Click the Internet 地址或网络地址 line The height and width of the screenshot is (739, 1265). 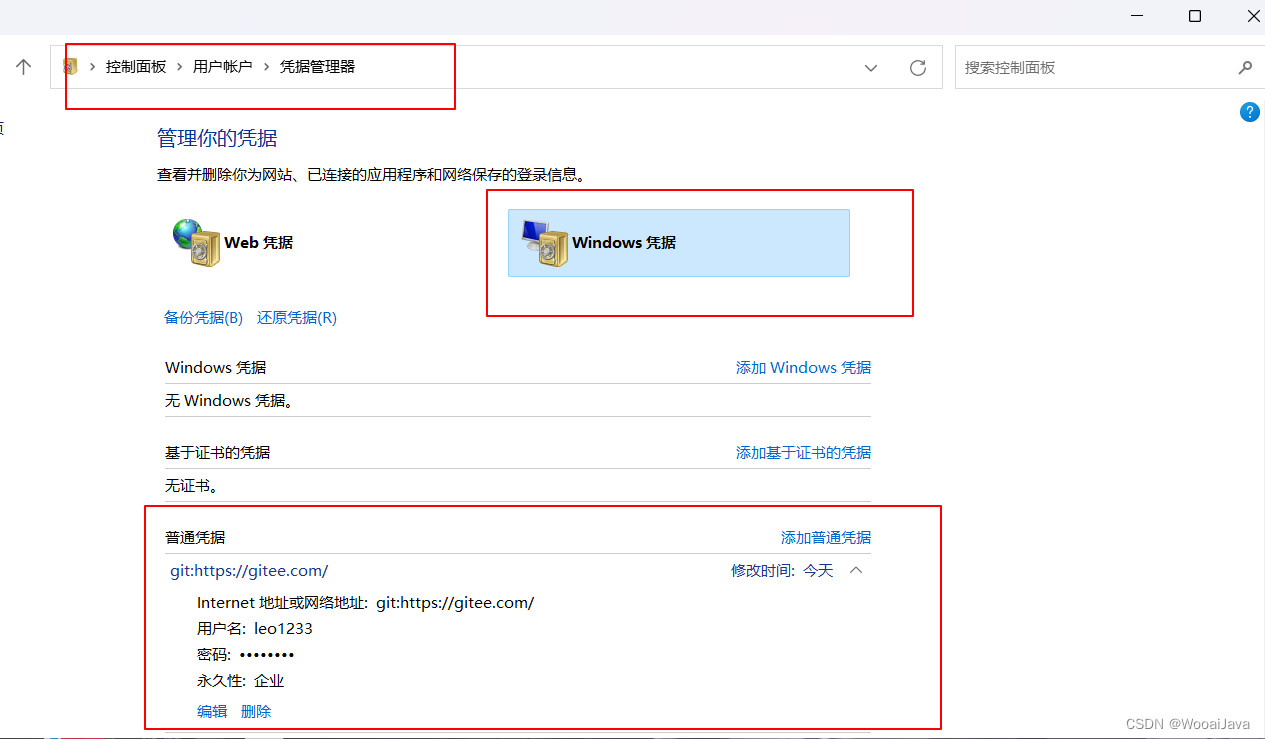pyautogui.click(x=366, y=603)
